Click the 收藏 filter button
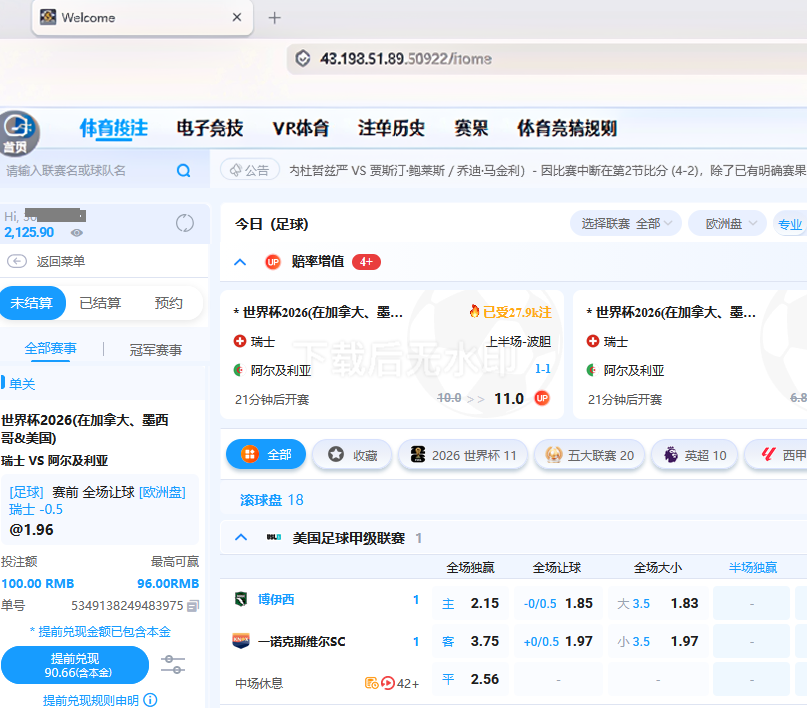Viewport: 807px width, 708px height. [x=353, y=455]
